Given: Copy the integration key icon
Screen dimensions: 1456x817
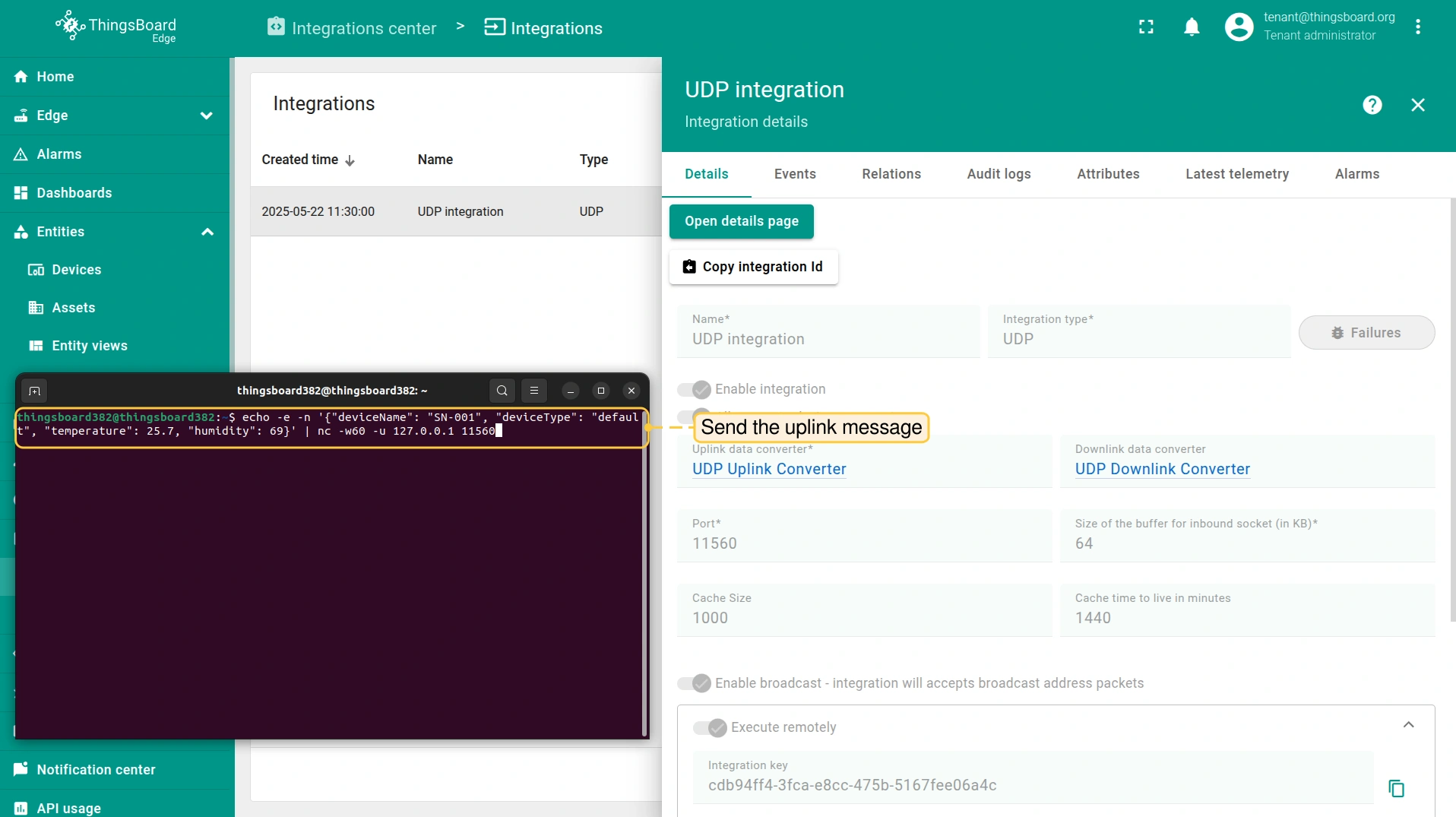Looking at the screenshot, I should pos(1396,788).
